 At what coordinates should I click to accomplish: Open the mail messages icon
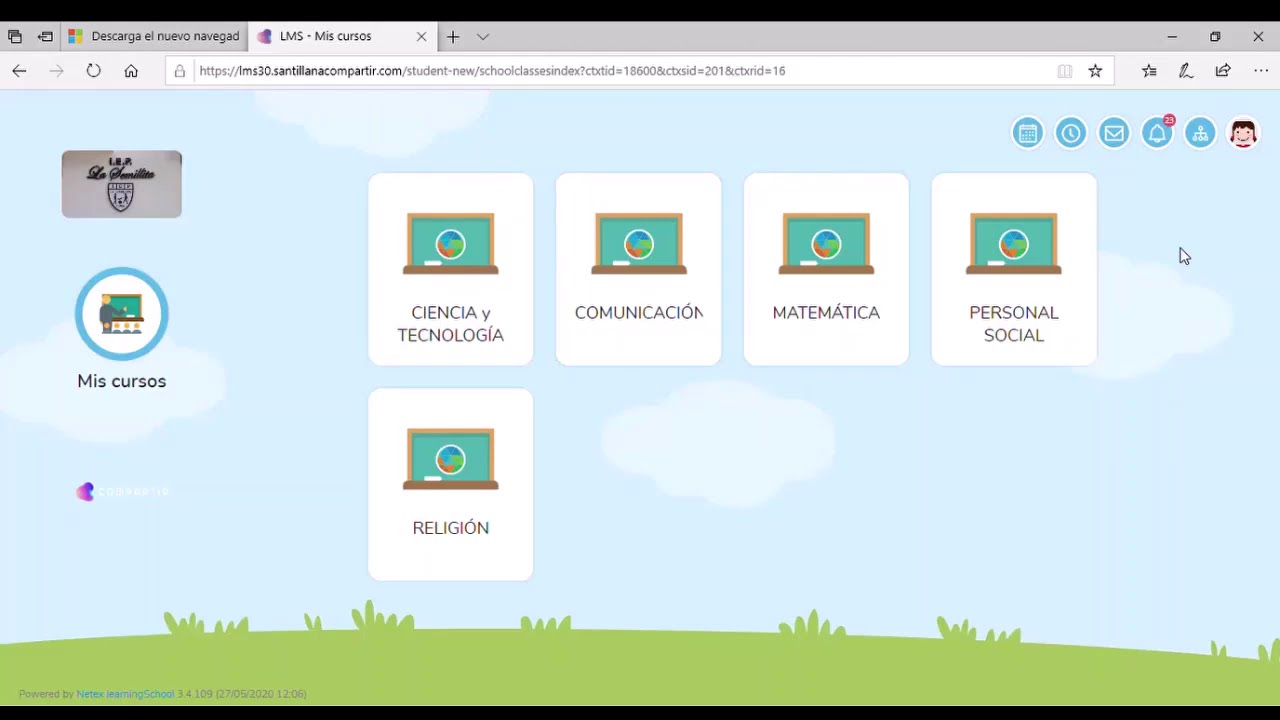pos(1114,133)
